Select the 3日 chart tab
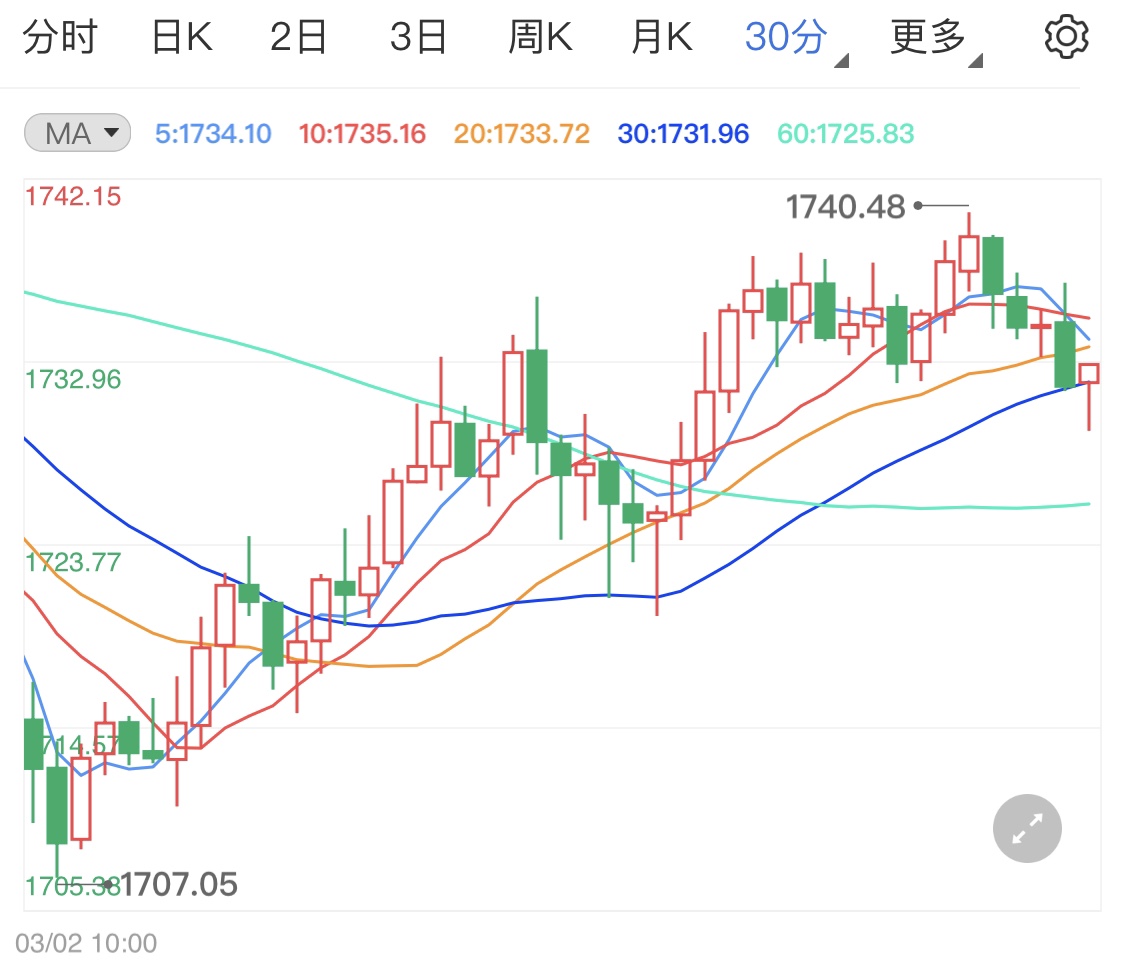This screenshot has height=979, width=1125. [418, 37]
